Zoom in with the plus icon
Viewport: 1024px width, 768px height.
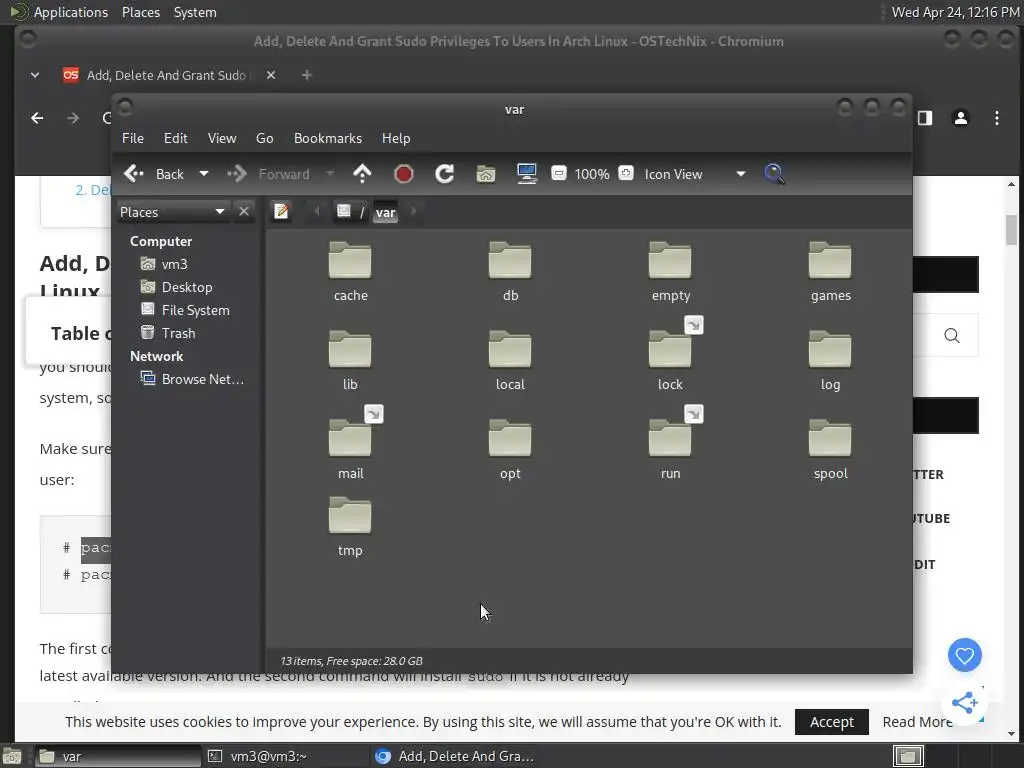626,173
